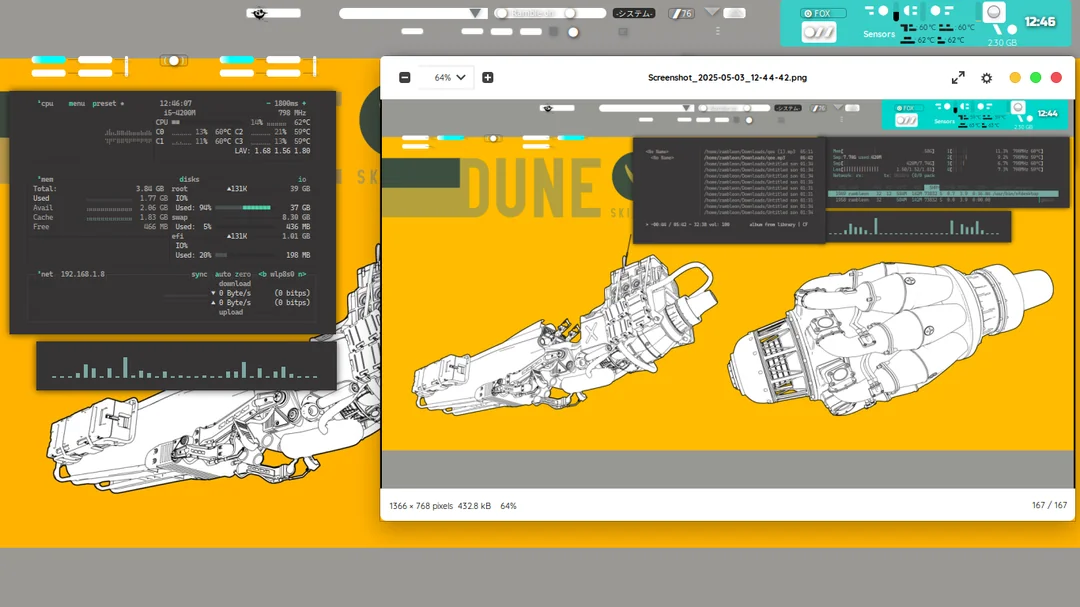This screenshot has width=1080, height=607.
Task: Click the green maximize circle of image viewer
Action: [x=1035, y=78]
